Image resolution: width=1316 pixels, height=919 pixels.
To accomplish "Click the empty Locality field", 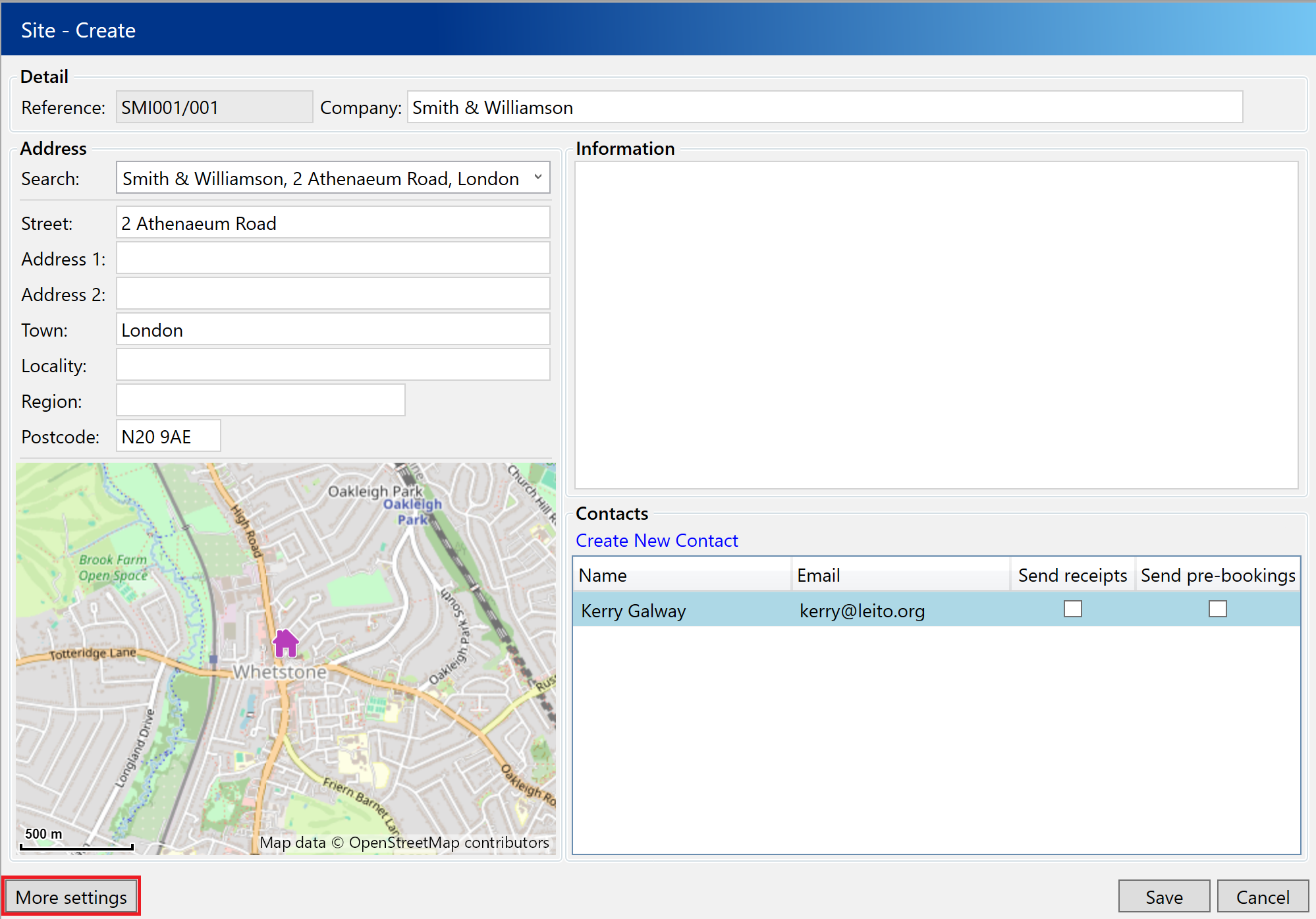I will coord(333,366).
